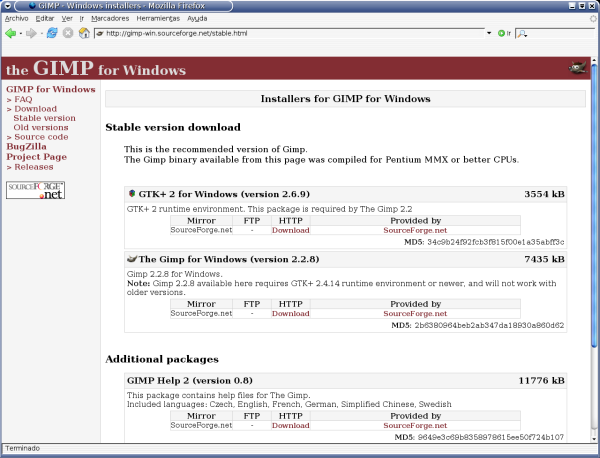Click the Wilber GIMP mascot in header
The width and height of the screenshot is (600, 458).
point(577,69)
